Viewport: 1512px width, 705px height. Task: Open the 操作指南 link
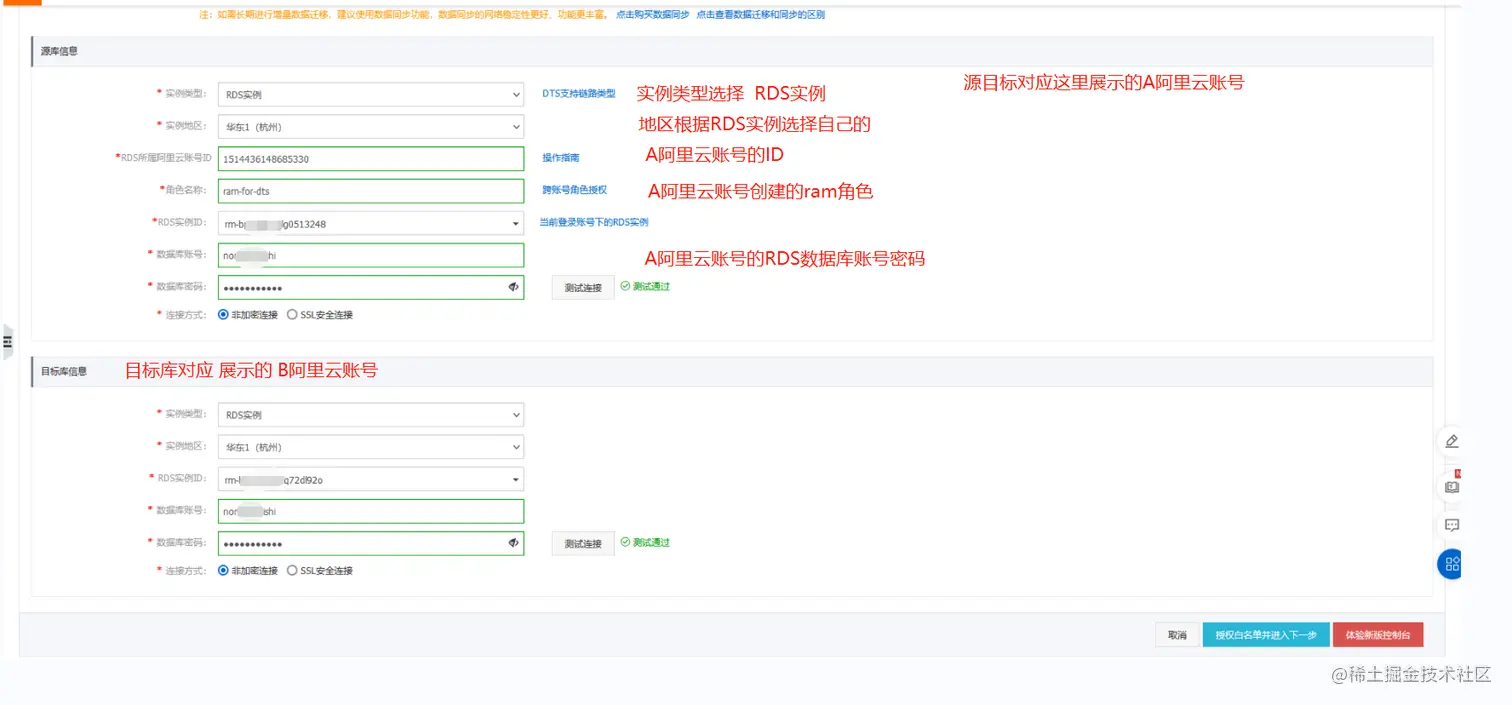pyautogui.click(x=561, y=158)
